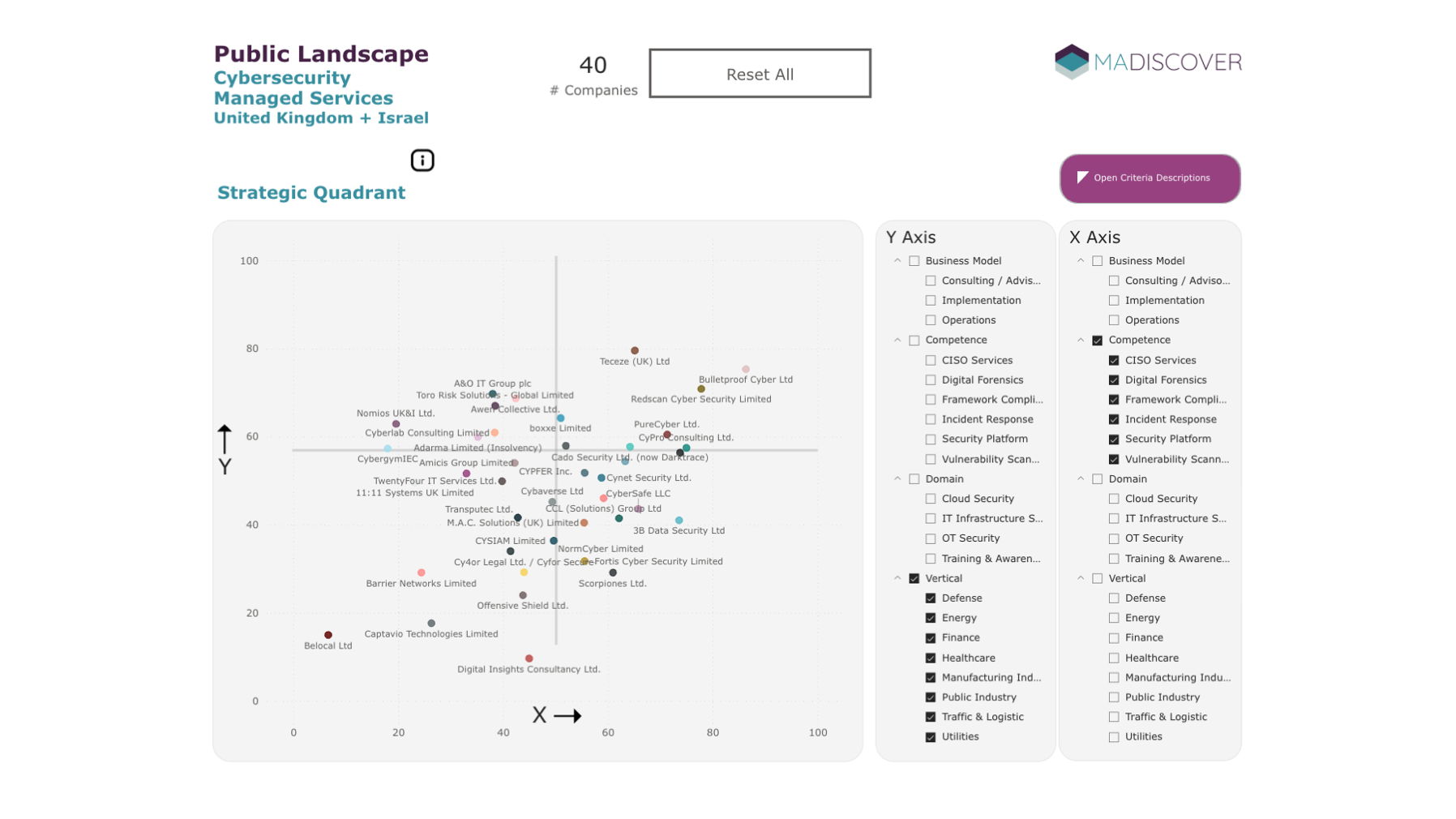
Task: Click the 40 companies count card
Action: (x=593, y=75)
